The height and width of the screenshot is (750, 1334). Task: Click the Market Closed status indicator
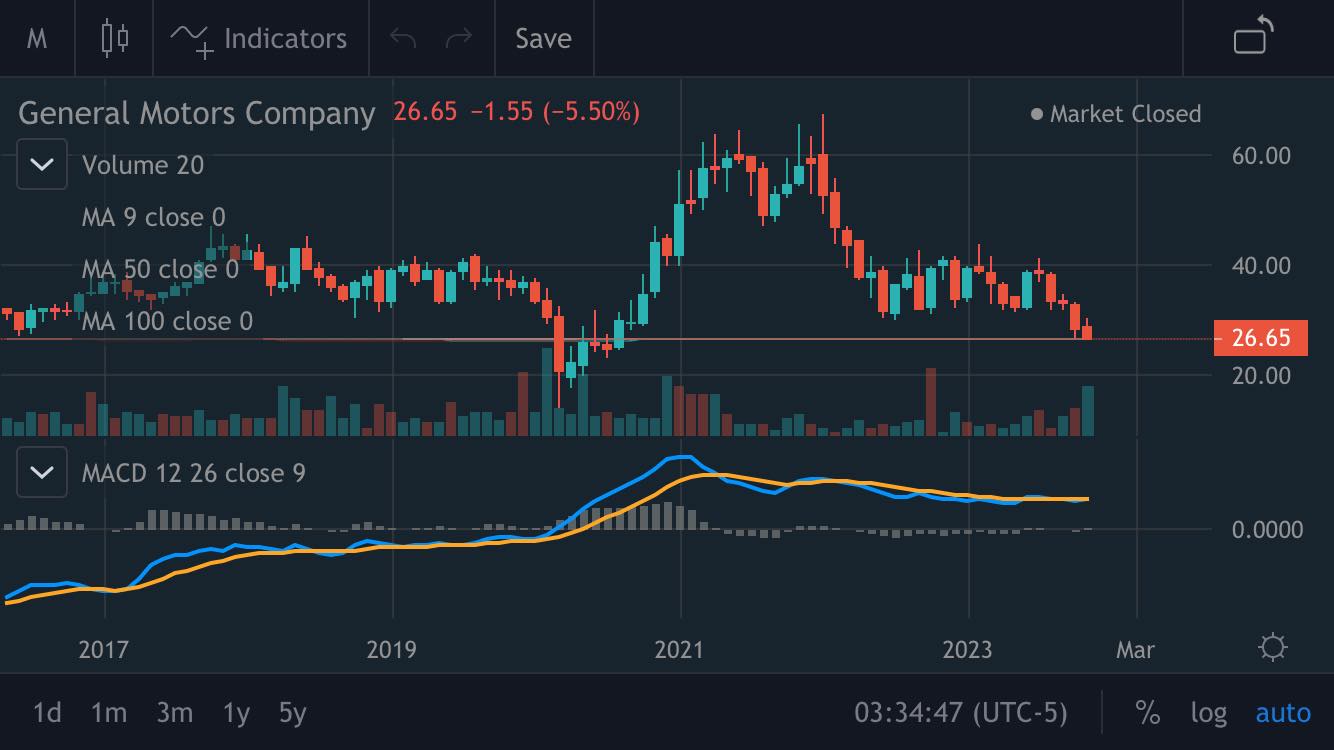(x=1115, y=114)
